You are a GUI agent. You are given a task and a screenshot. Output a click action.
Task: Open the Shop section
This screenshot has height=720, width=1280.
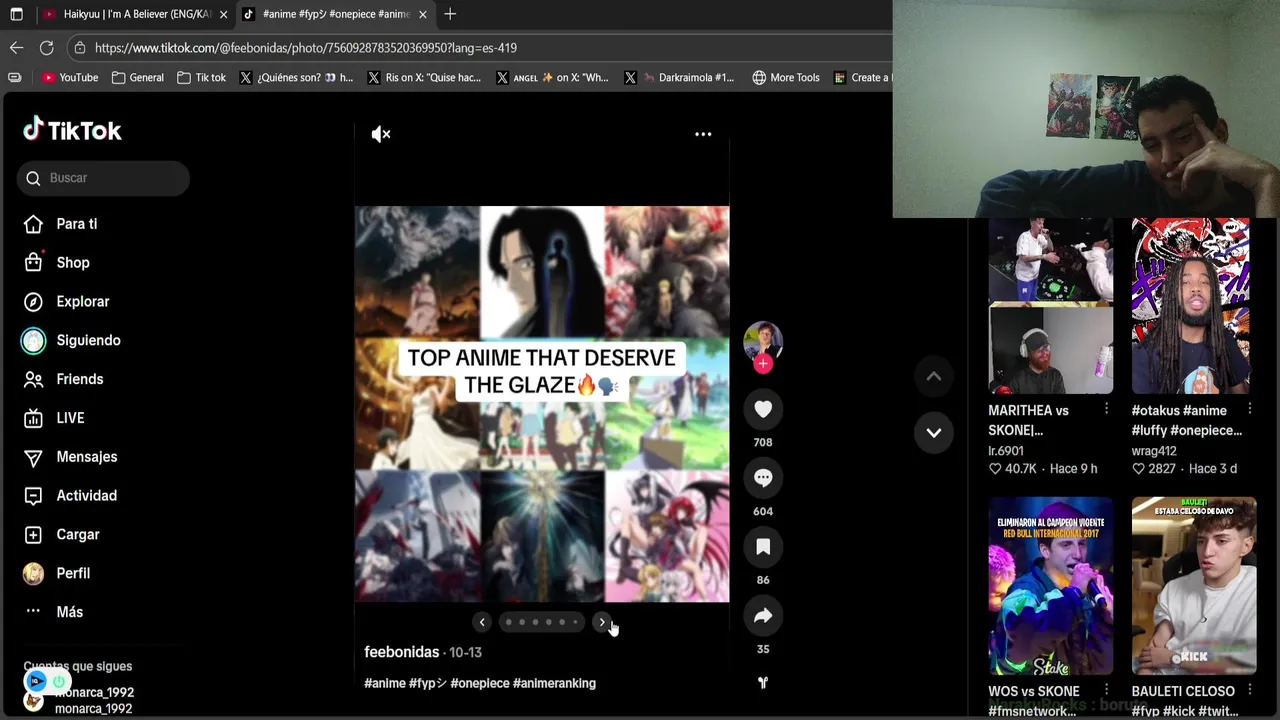click(x=57, y=262)
